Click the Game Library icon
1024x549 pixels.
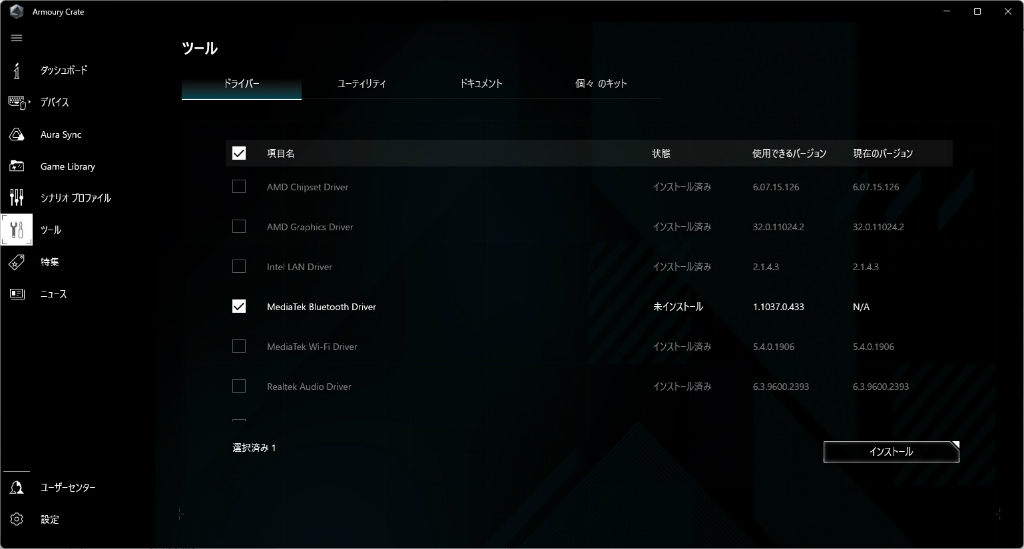tap(17, 166)
